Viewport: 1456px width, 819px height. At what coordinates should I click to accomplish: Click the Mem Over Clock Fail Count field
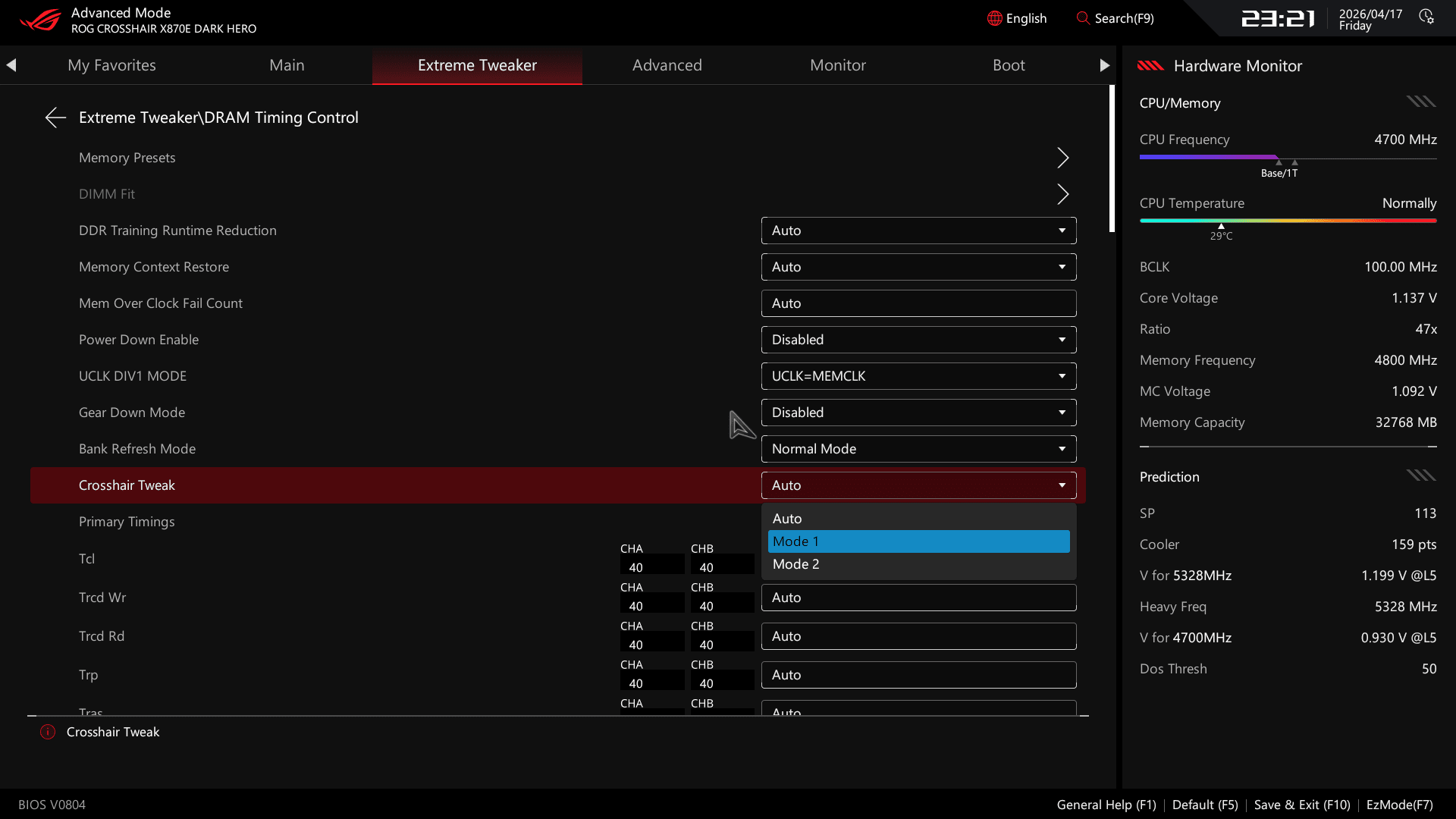coord(918,303)
